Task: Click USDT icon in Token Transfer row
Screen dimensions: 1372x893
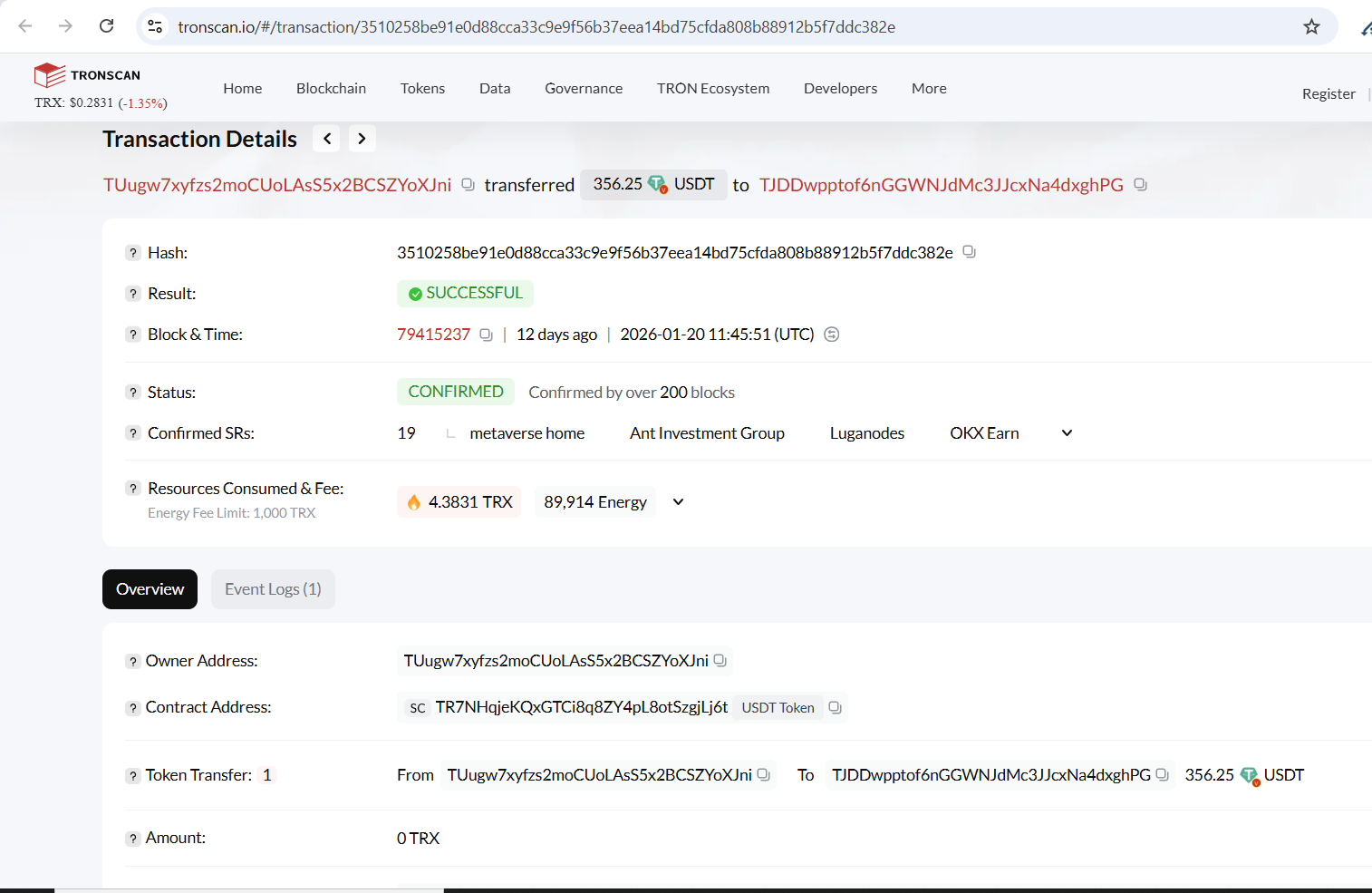Action: pos(1250,776)
